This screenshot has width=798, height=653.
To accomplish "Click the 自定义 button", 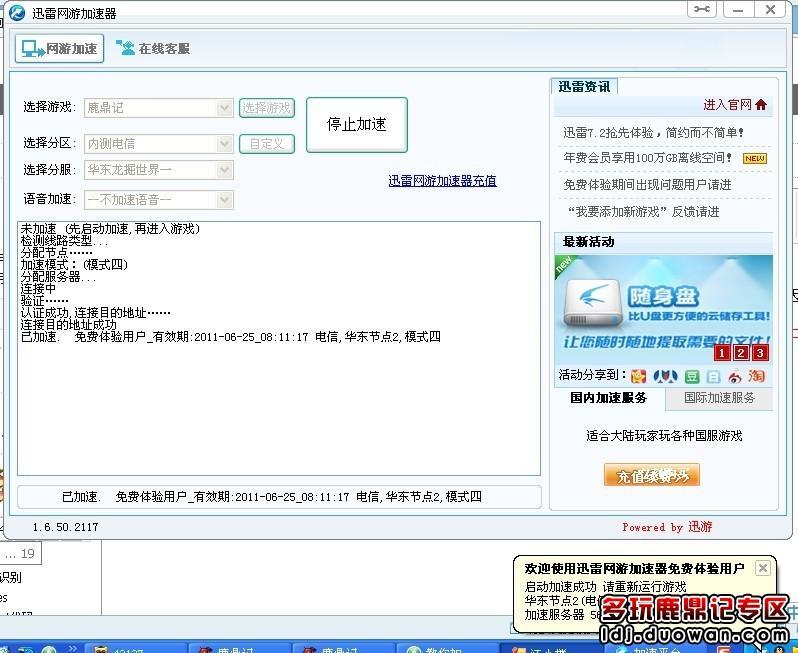I will pos(267,144).
